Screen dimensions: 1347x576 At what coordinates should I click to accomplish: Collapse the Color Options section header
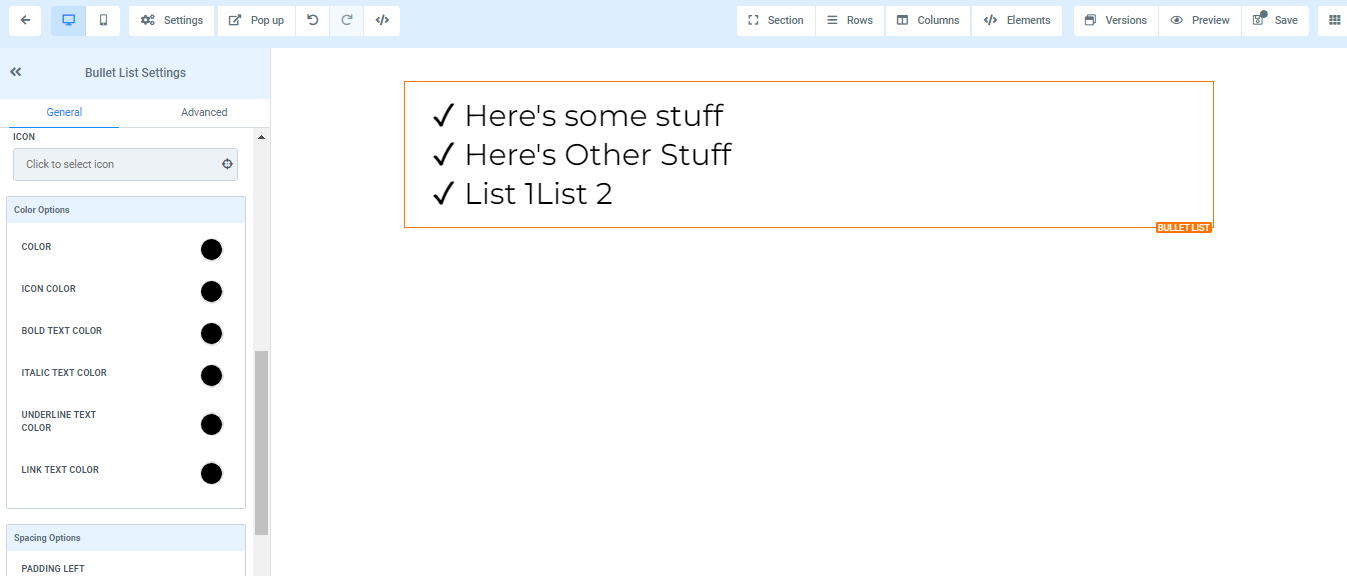(x=126, y=210)
